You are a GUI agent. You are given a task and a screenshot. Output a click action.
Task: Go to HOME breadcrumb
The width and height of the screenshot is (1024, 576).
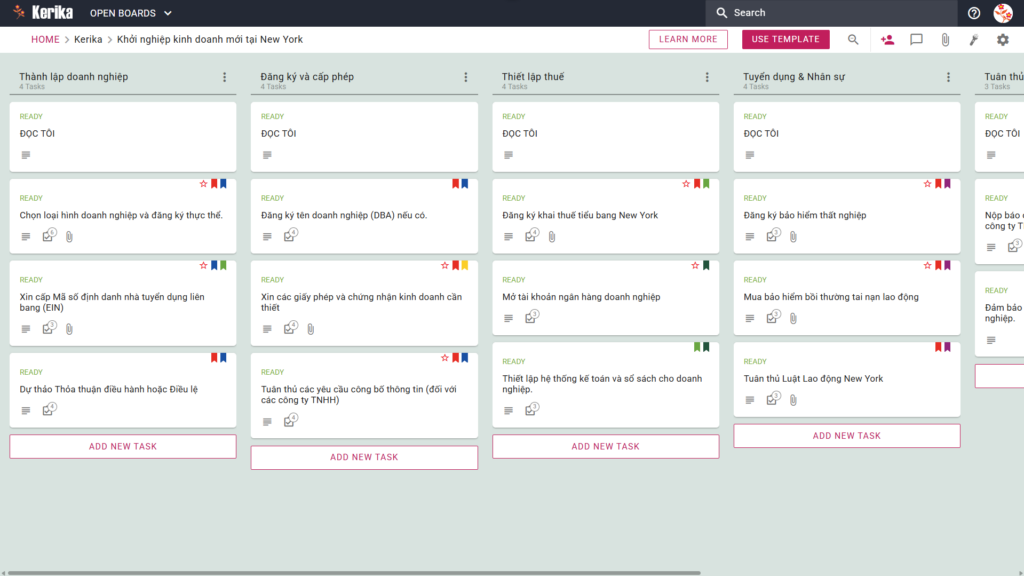click(x=45, y=39)
